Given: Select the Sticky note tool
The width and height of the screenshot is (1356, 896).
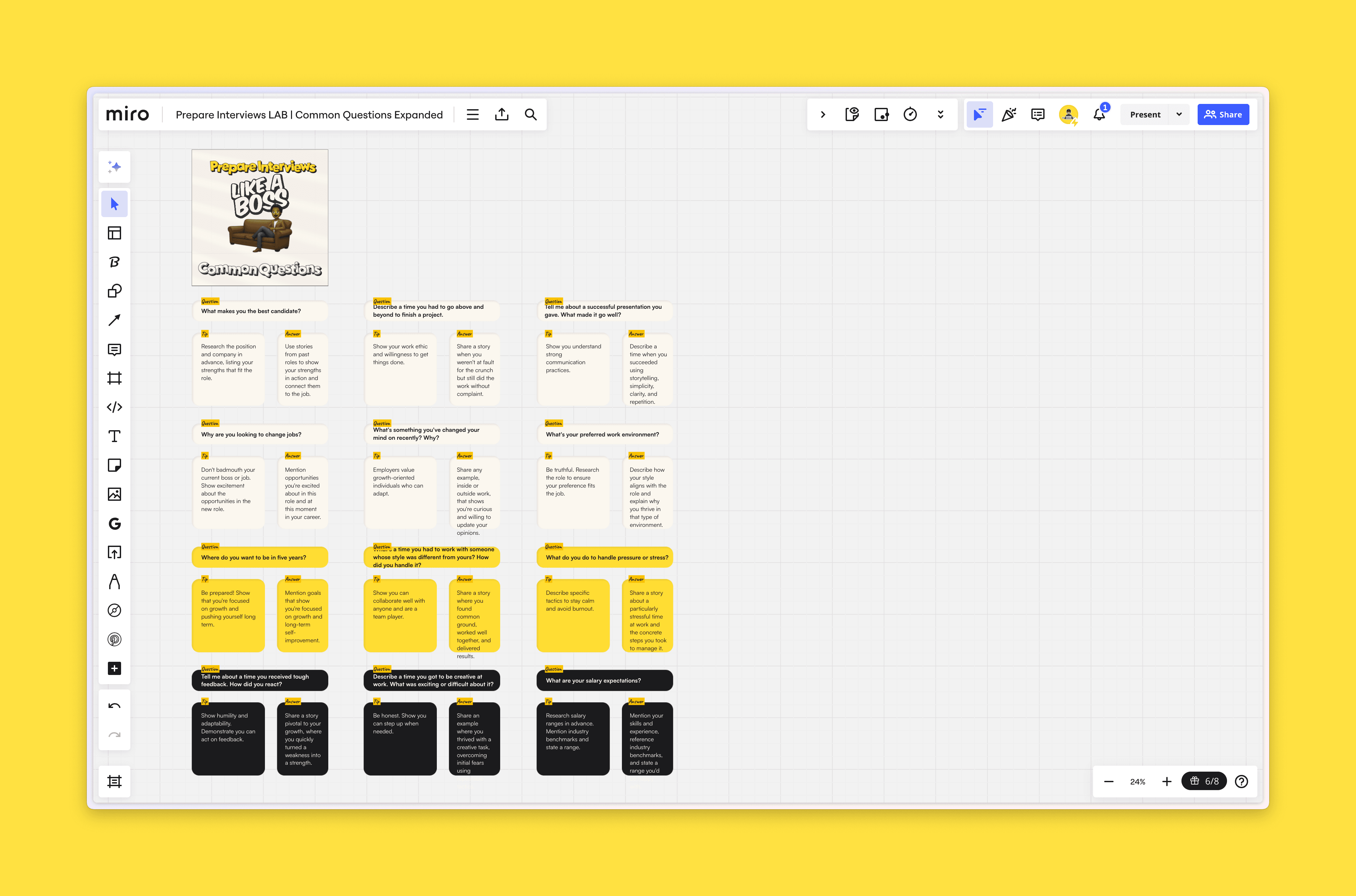Looking at the screenshot, I should pyautogui.click(x=114, y=465).
